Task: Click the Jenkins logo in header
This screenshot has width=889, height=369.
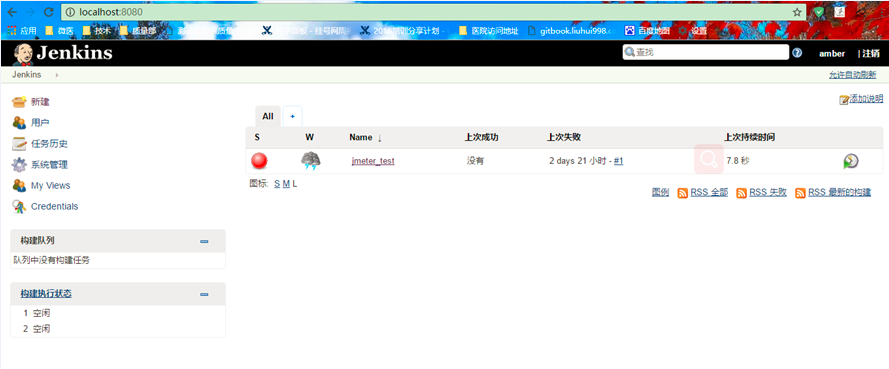Action: click(62, 53)
